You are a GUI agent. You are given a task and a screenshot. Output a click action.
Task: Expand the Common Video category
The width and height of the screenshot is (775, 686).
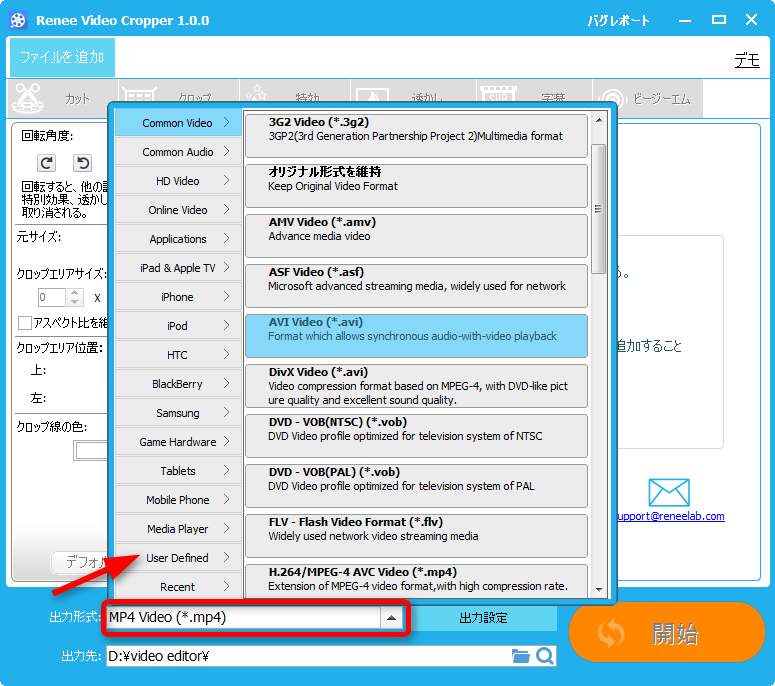[x=178, y=123]
